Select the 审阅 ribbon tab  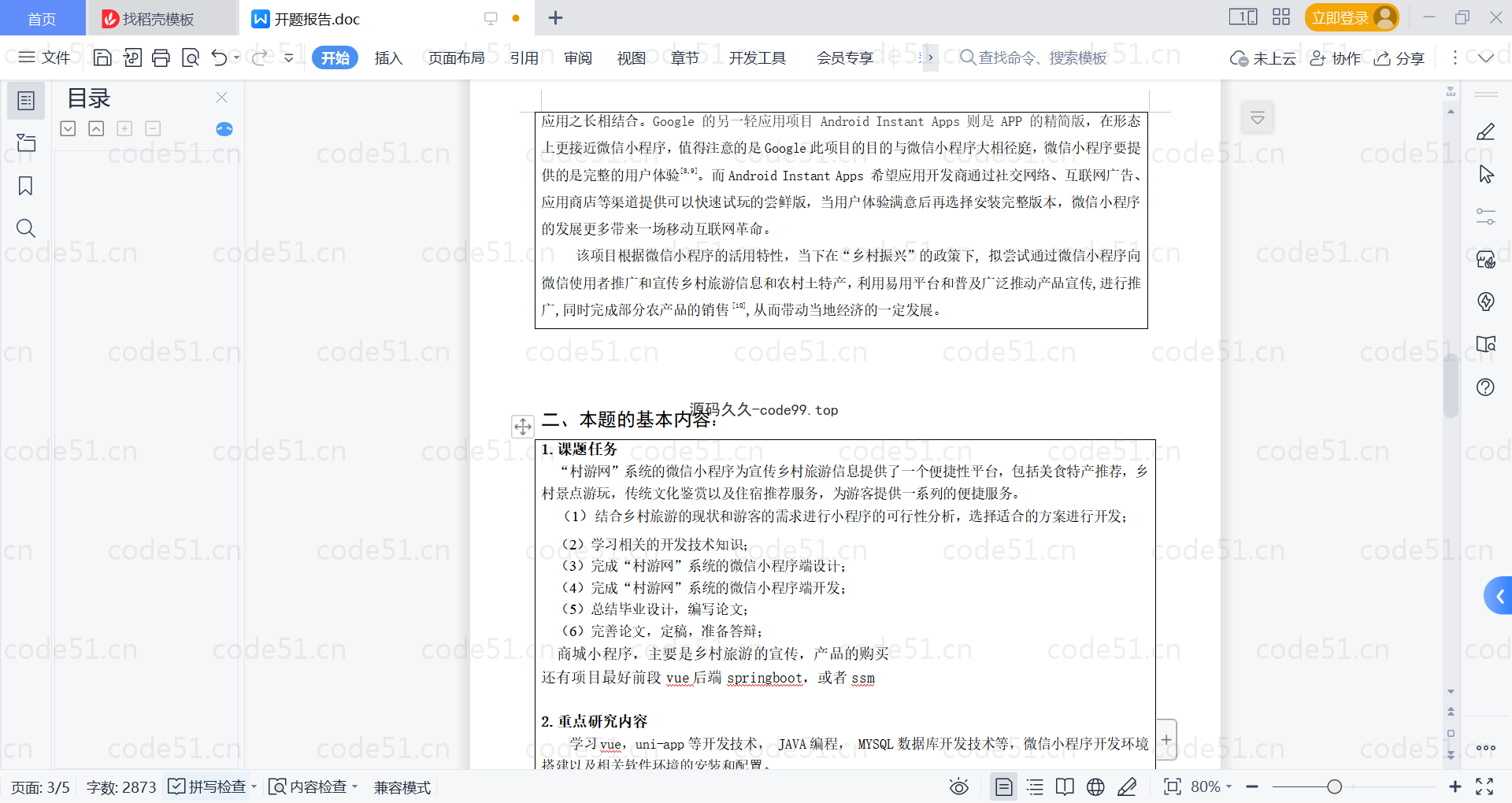pos(577,57)
